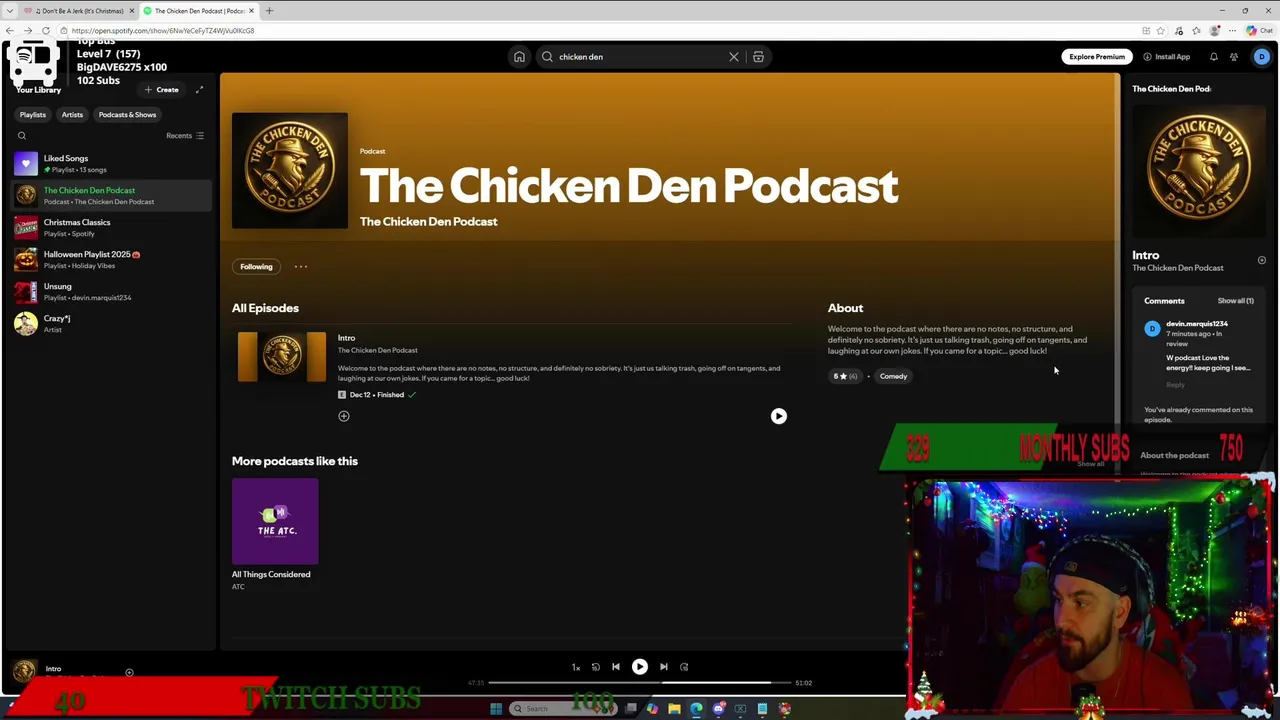Skip to next track
The height and width of the screenshot is (720, 1280).
pos(663,667)
